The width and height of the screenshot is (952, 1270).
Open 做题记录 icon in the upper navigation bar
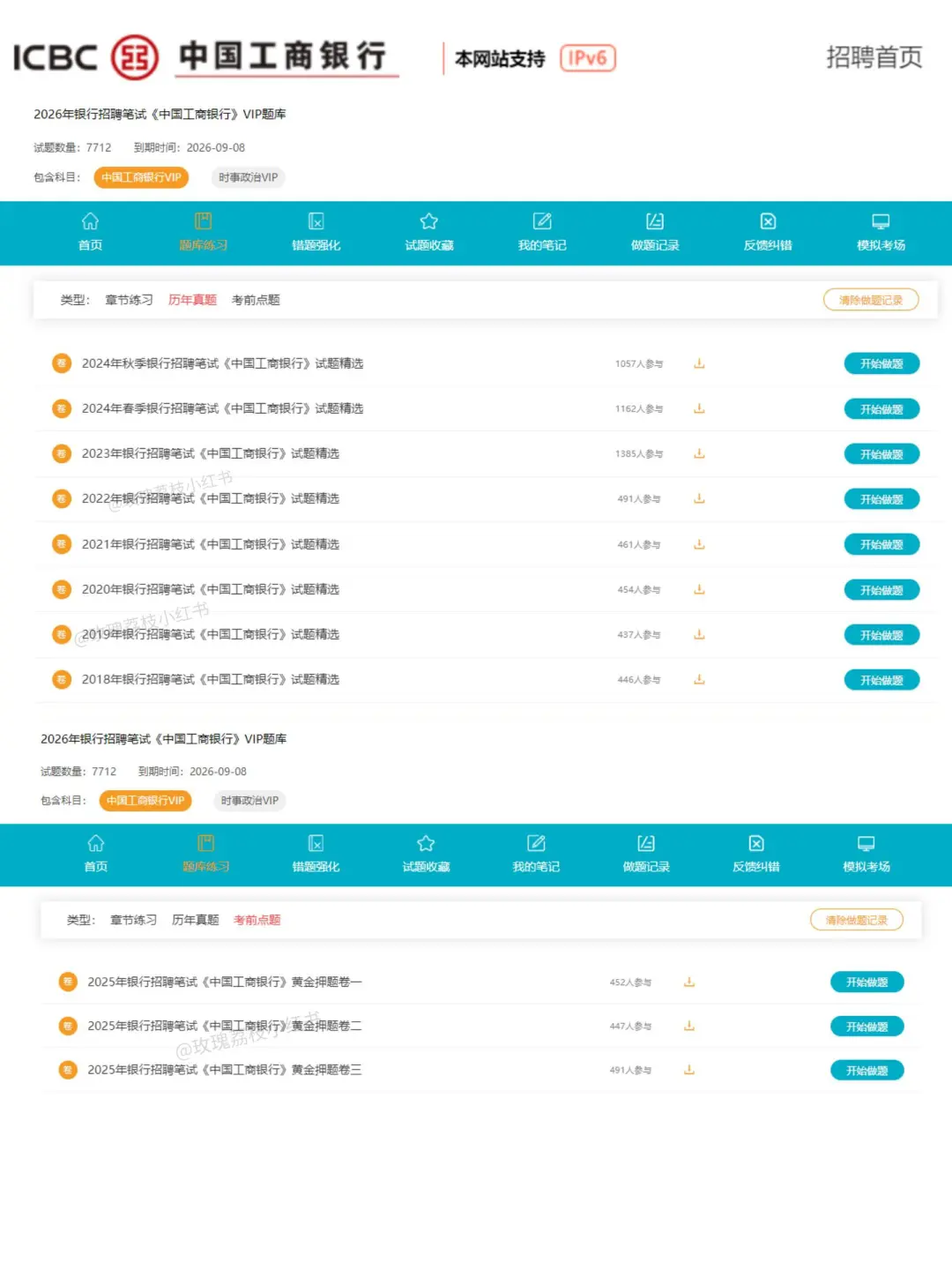(x=655, y=221)
